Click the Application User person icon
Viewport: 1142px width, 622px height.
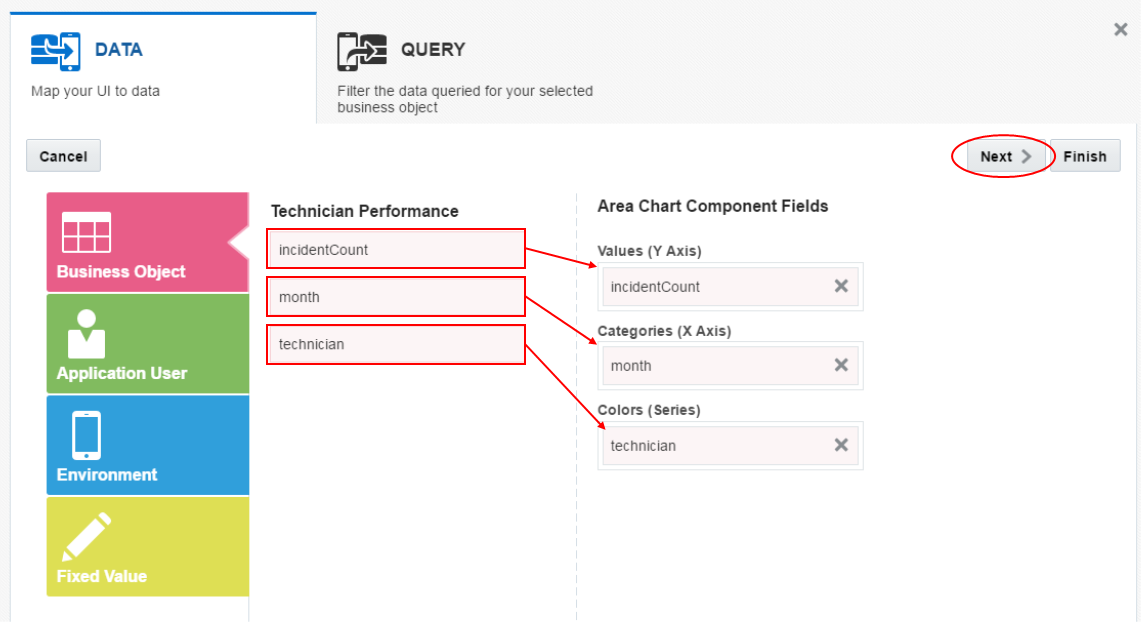click(86, 334)
